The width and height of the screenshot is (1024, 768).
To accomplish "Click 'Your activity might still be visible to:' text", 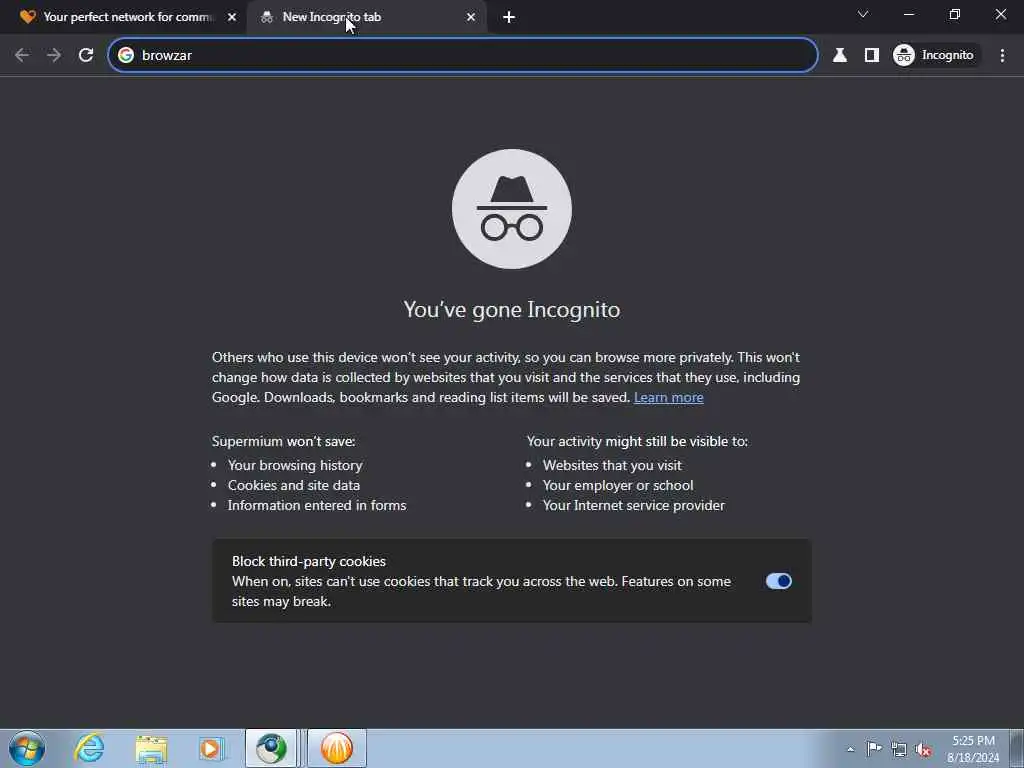I will pyautogui.click(x=637, y=441).
